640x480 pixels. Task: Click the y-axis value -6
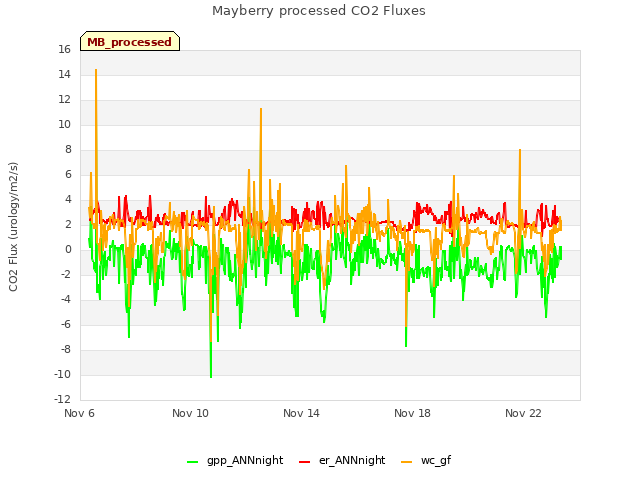coord(66,324)
